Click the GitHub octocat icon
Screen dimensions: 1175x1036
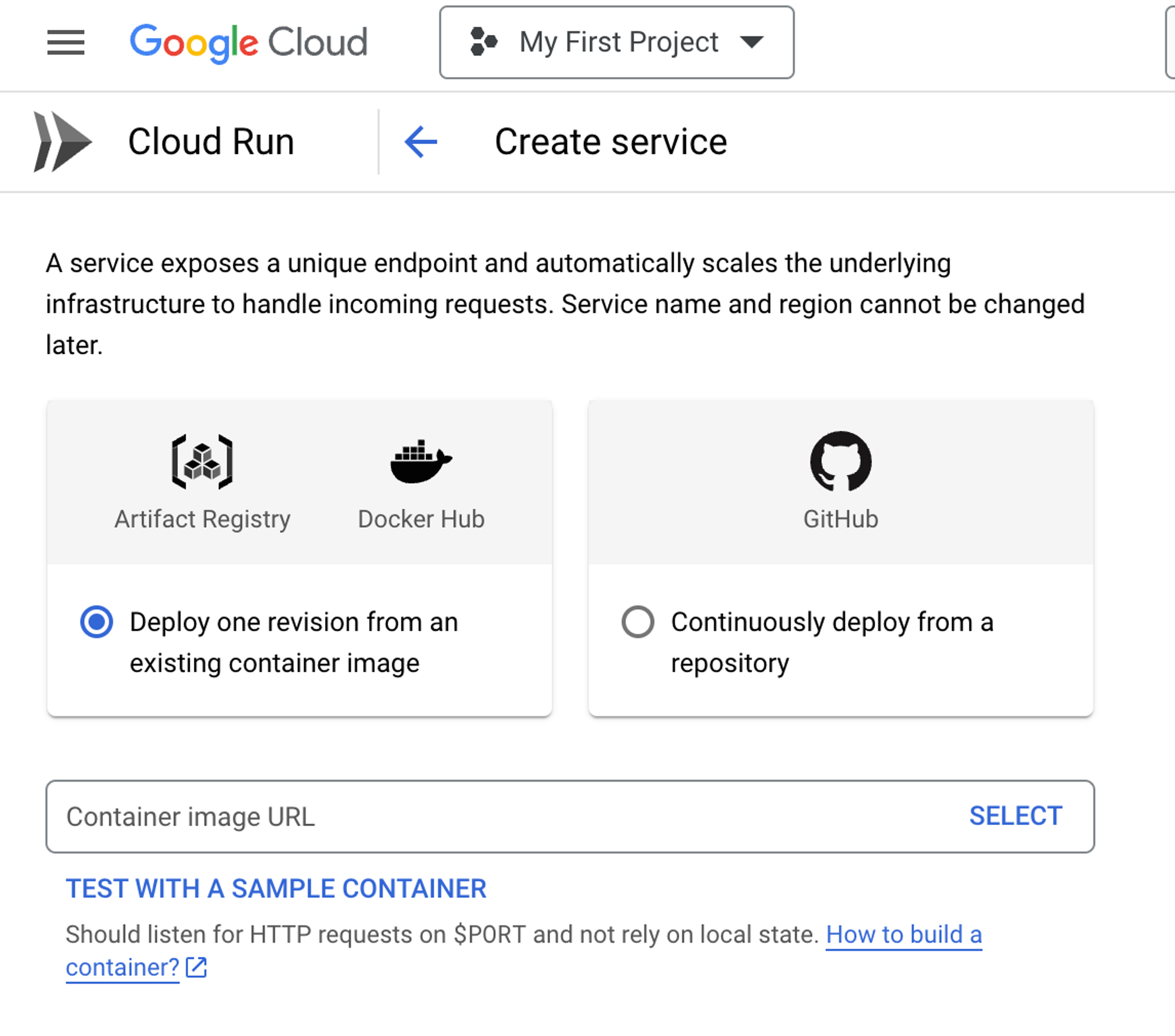[841, 462]
